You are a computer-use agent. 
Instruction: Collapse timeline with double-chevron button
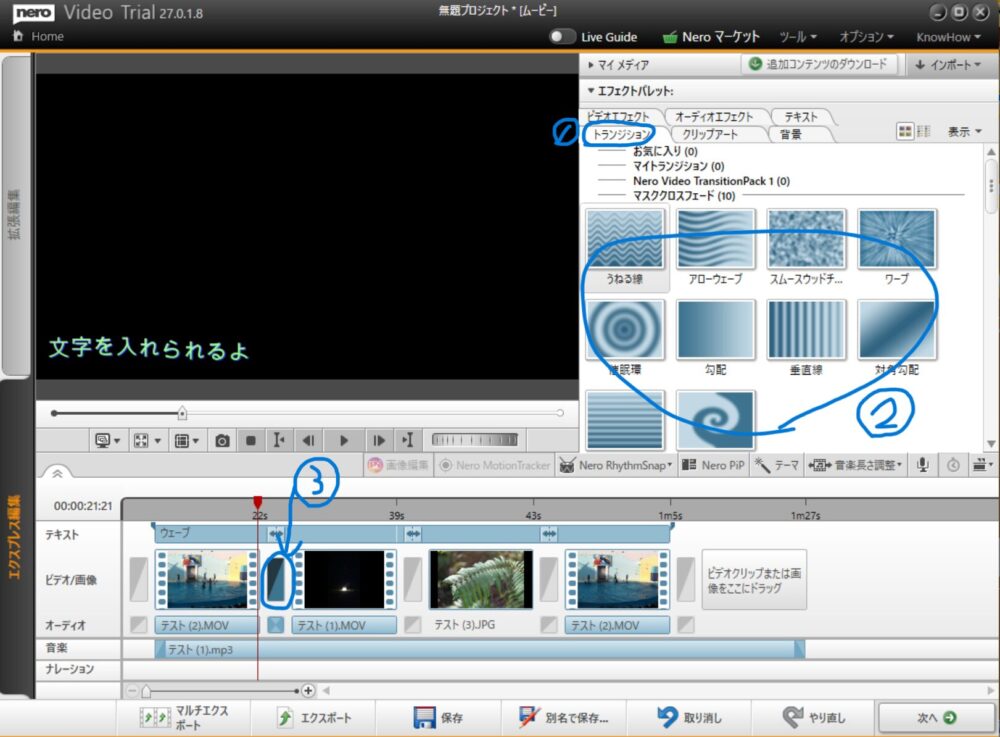click(x=57, y=473)
